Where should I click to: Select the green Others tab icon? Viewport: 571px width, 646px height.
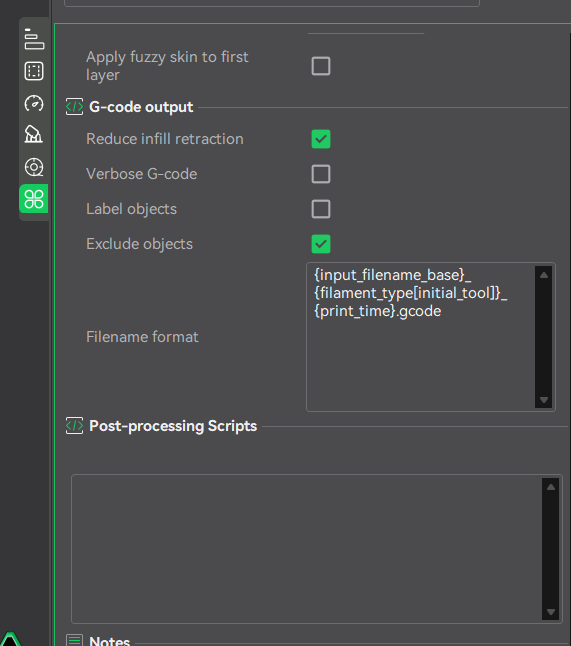(x=34, y=199)
